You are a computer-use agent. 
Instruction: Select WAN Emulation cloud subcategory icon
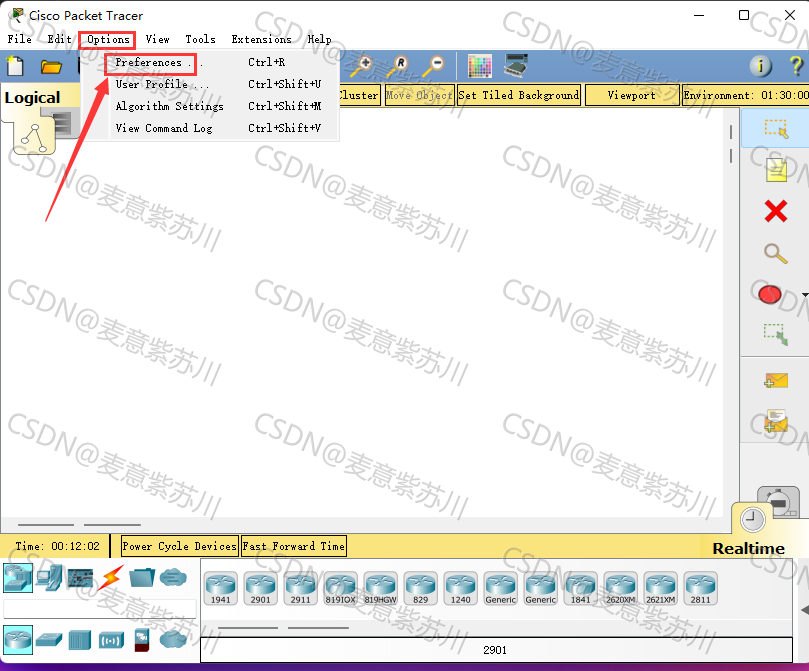[173, 640]
